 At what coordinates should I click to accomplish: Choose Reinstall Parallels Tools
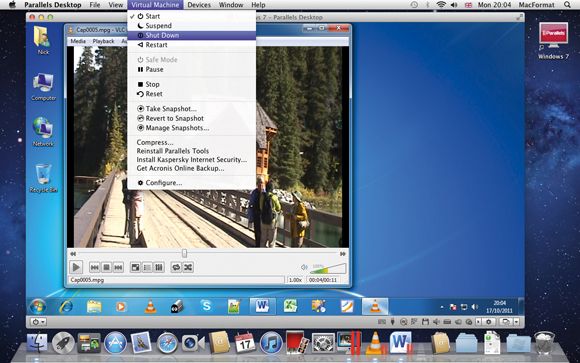192,151
